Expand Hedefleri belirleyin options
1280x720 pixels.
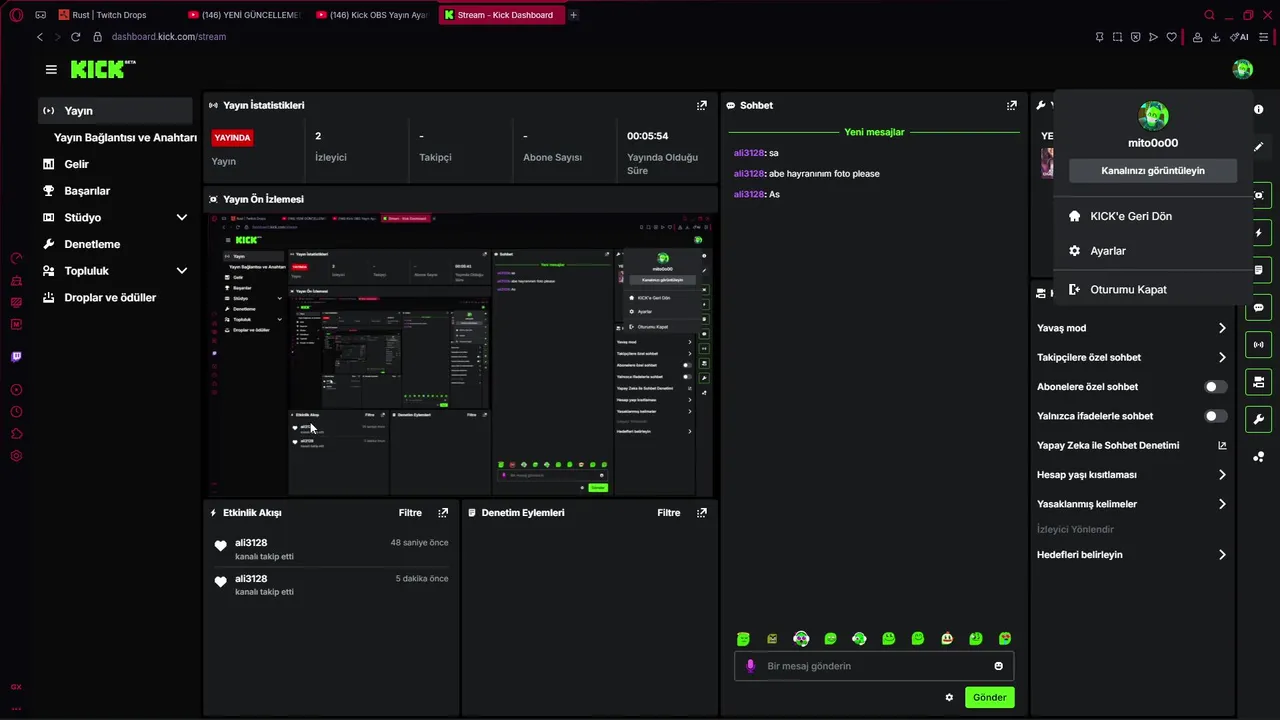click(1222, 555)
